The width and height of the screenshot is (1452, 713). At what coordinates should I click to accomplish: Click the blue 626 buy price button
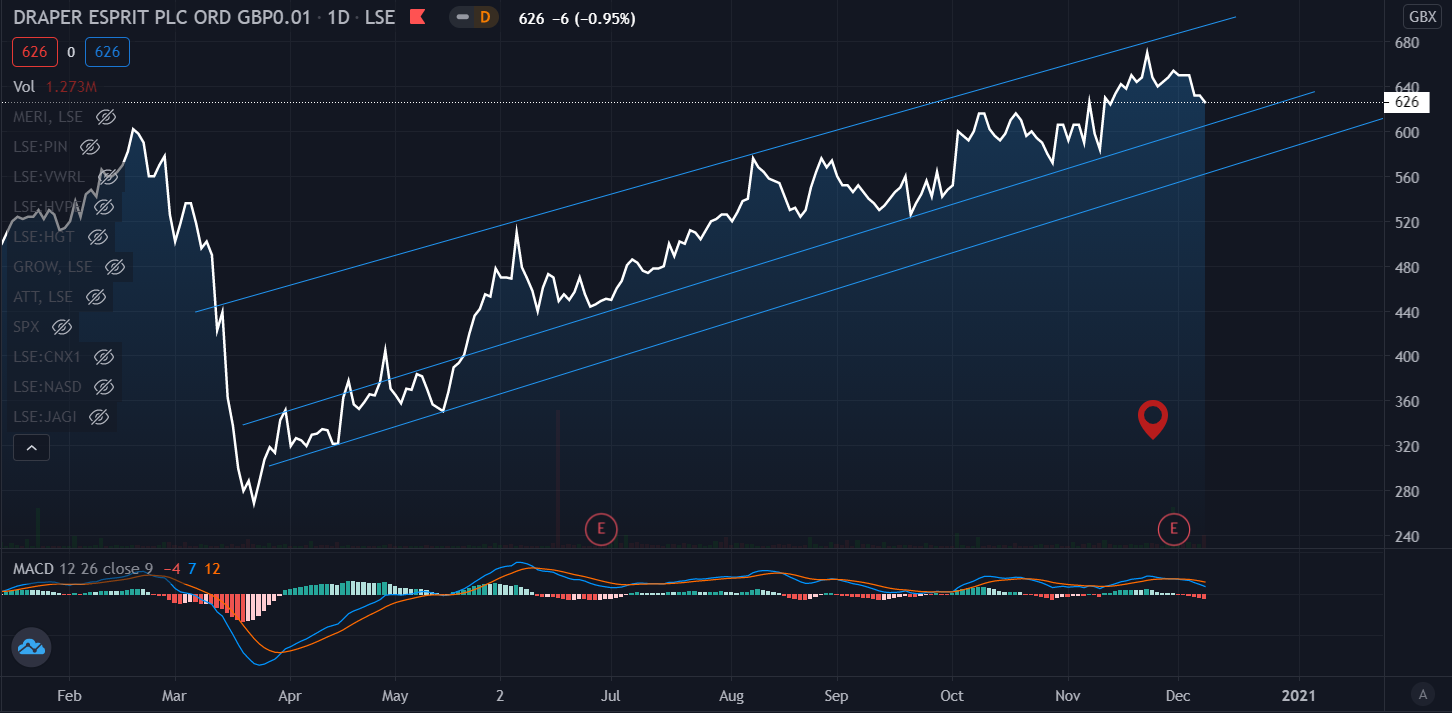pyautogui.click(x=107, y=52)
